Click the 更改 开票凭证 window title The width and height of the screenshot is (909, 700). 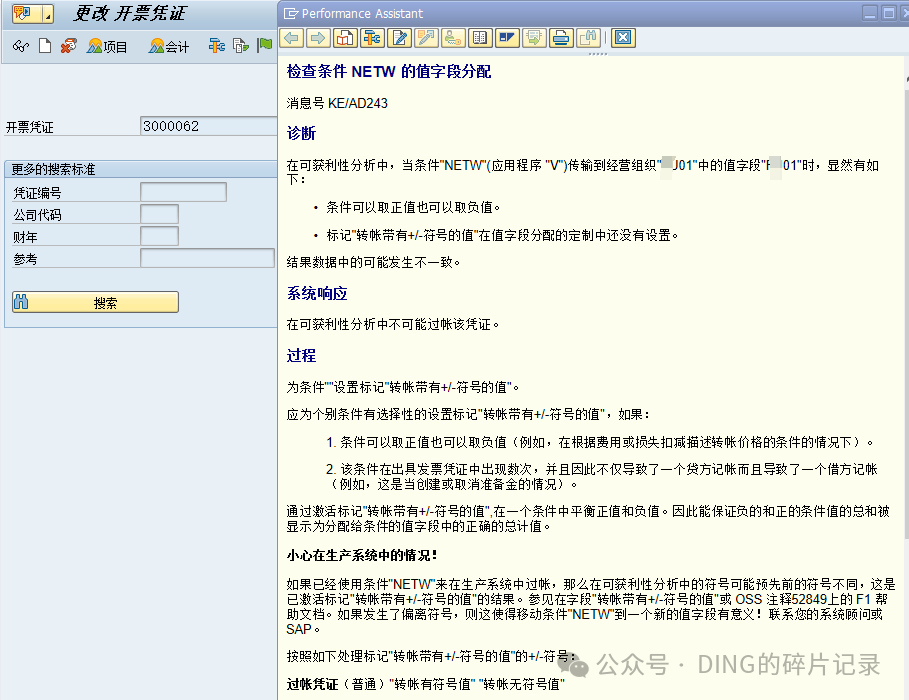tap(129, 13)
